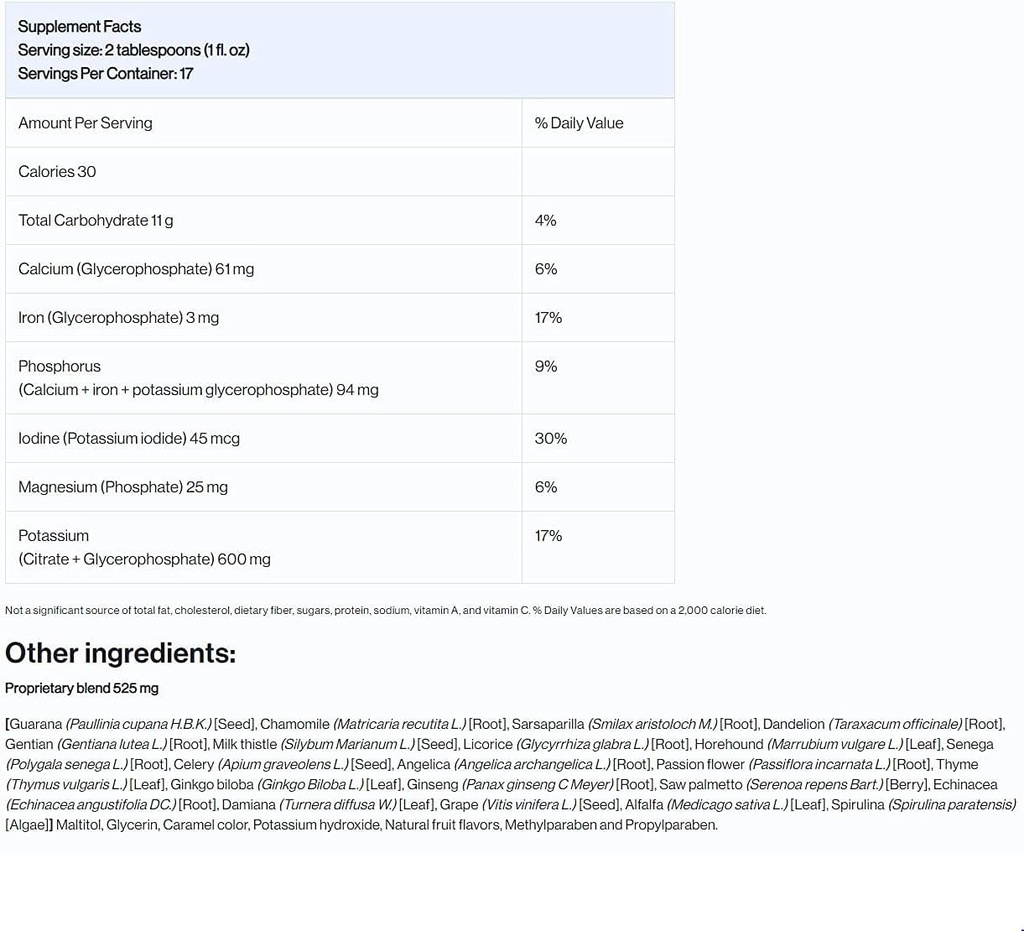Click the Potassium row label
The image size is (1024, 931).
tap(54, 536)
